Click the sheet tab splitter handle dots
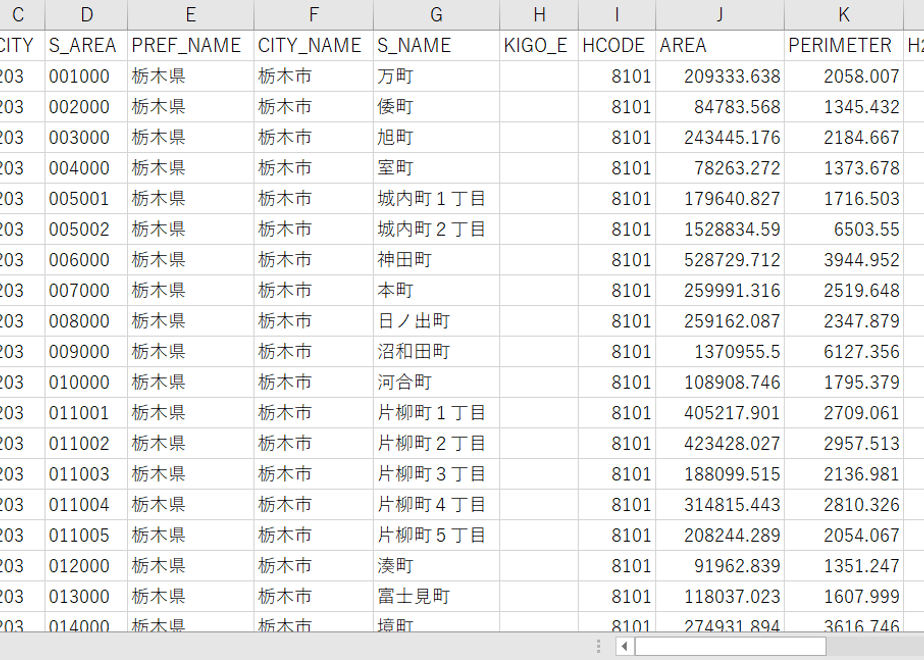 [598, 646]
